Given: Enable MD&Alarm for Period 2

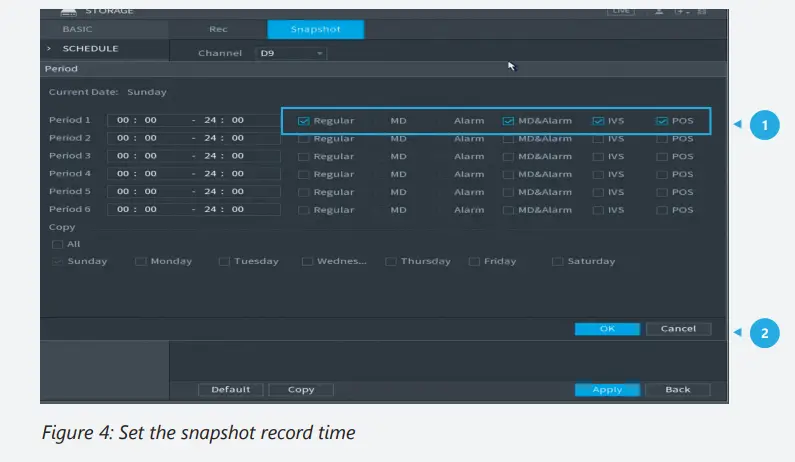Looking at the screenshot, I should 508,139.
